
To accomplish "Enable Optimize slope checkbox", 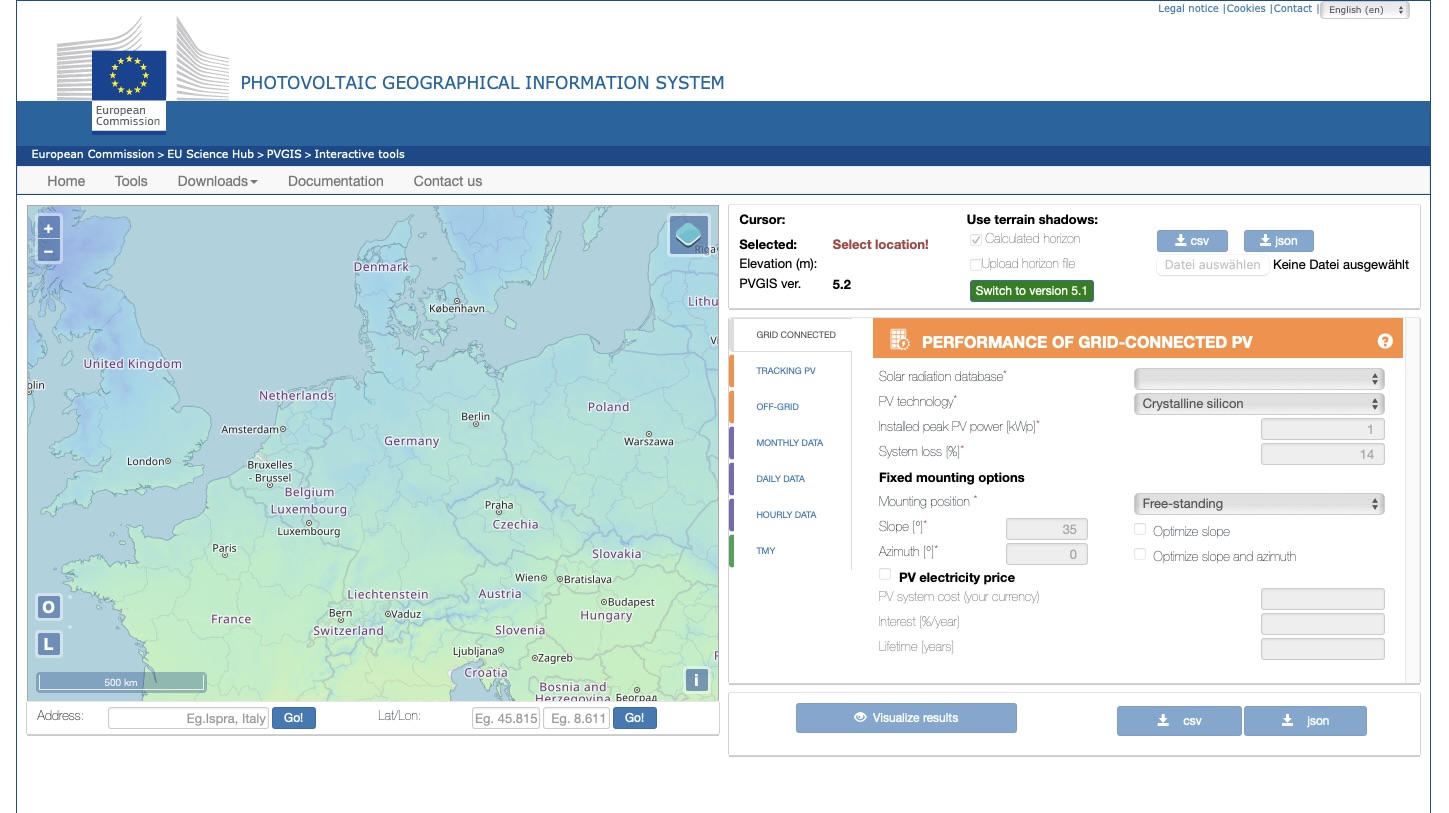I will (1140, 530).
